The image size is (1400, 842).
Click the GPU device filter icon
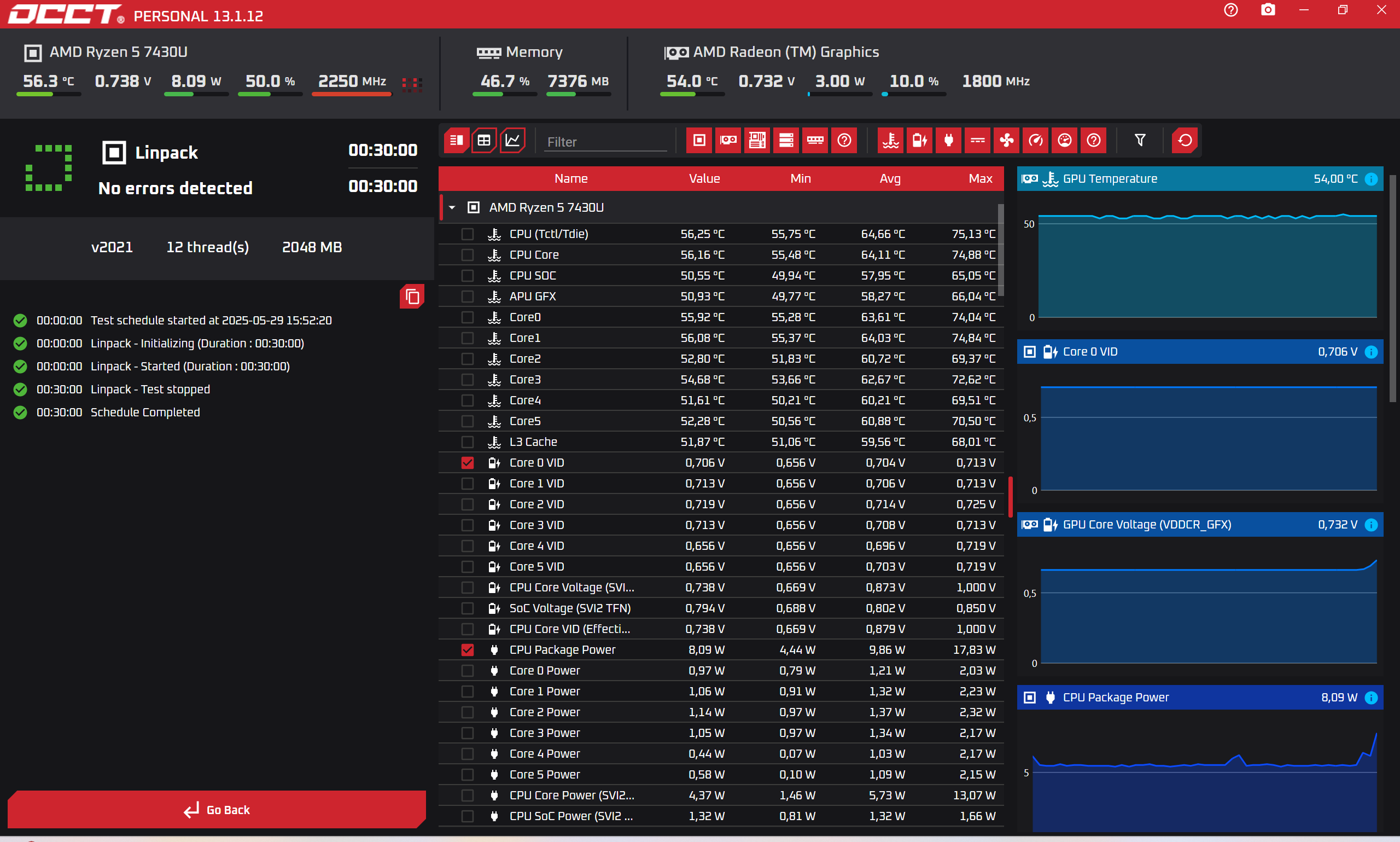click(728, 140)
